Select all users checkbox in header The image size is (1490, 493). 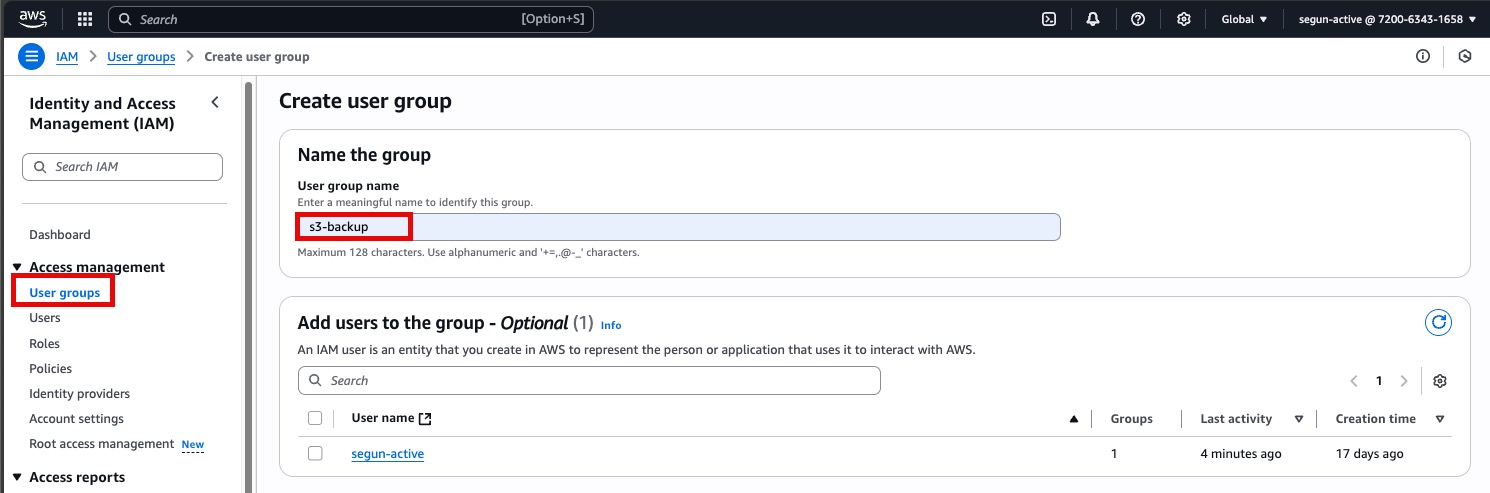click(x=315, y=418)
